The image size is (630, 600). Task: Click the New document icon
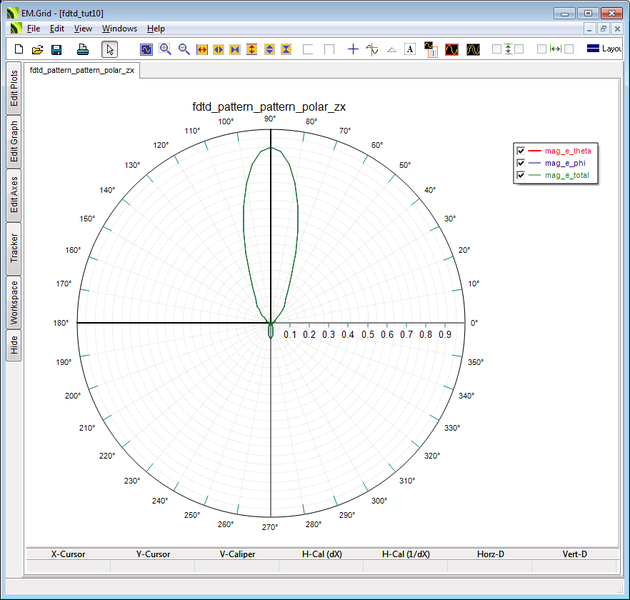(x=18, y=49)
